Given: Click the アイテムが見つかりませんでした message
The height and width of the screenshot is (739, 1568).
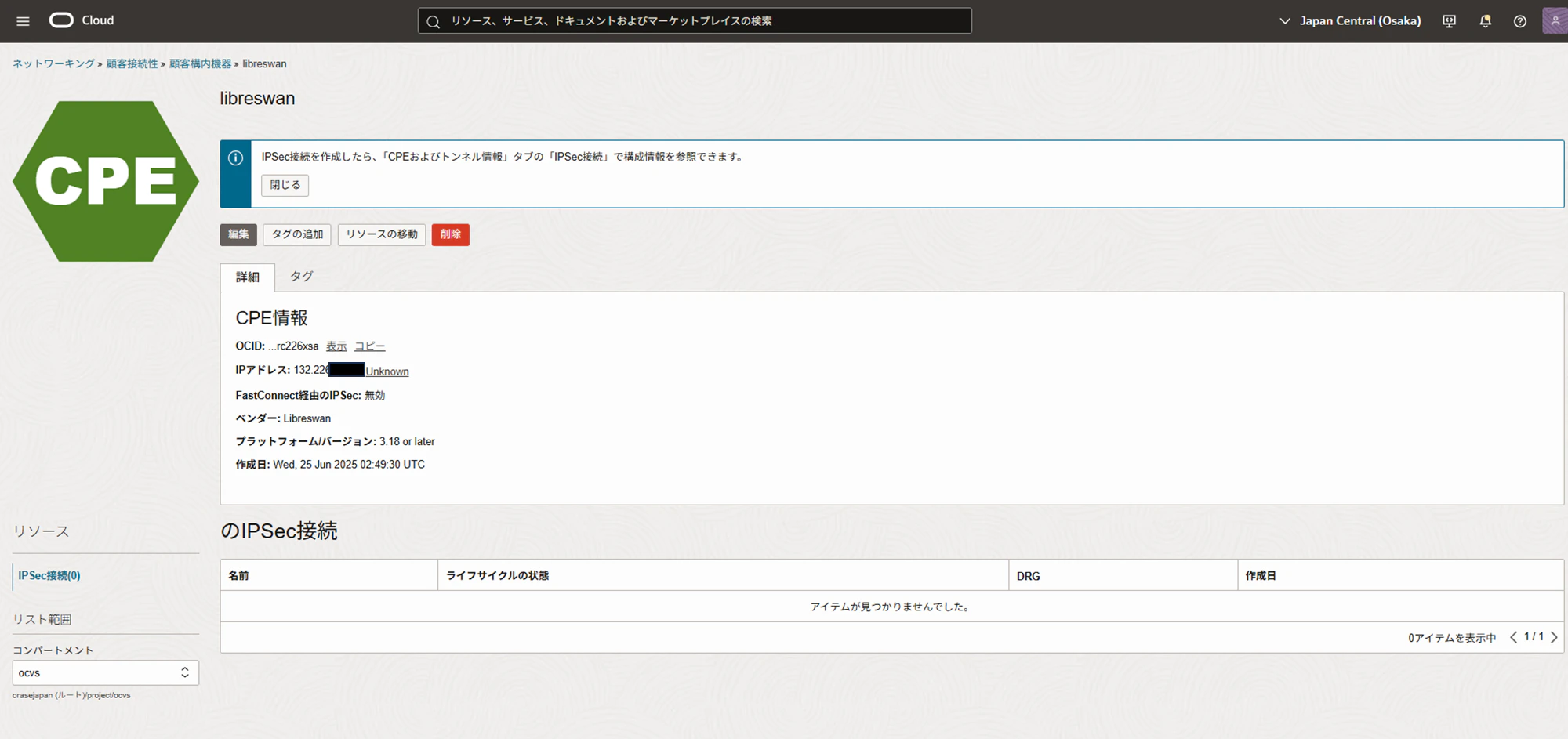Looking at the screenshot, I should click(891, 607).
